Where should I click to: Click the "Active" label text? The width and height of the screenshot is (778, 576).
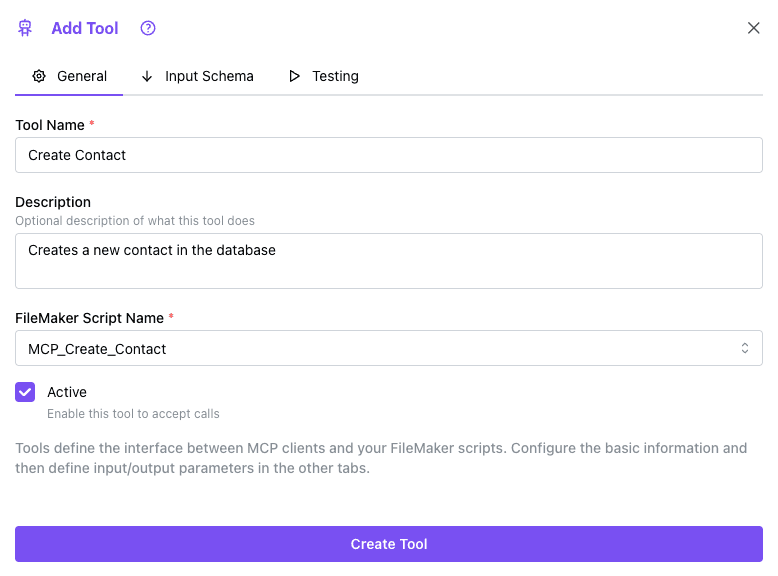tap(67, 392)
